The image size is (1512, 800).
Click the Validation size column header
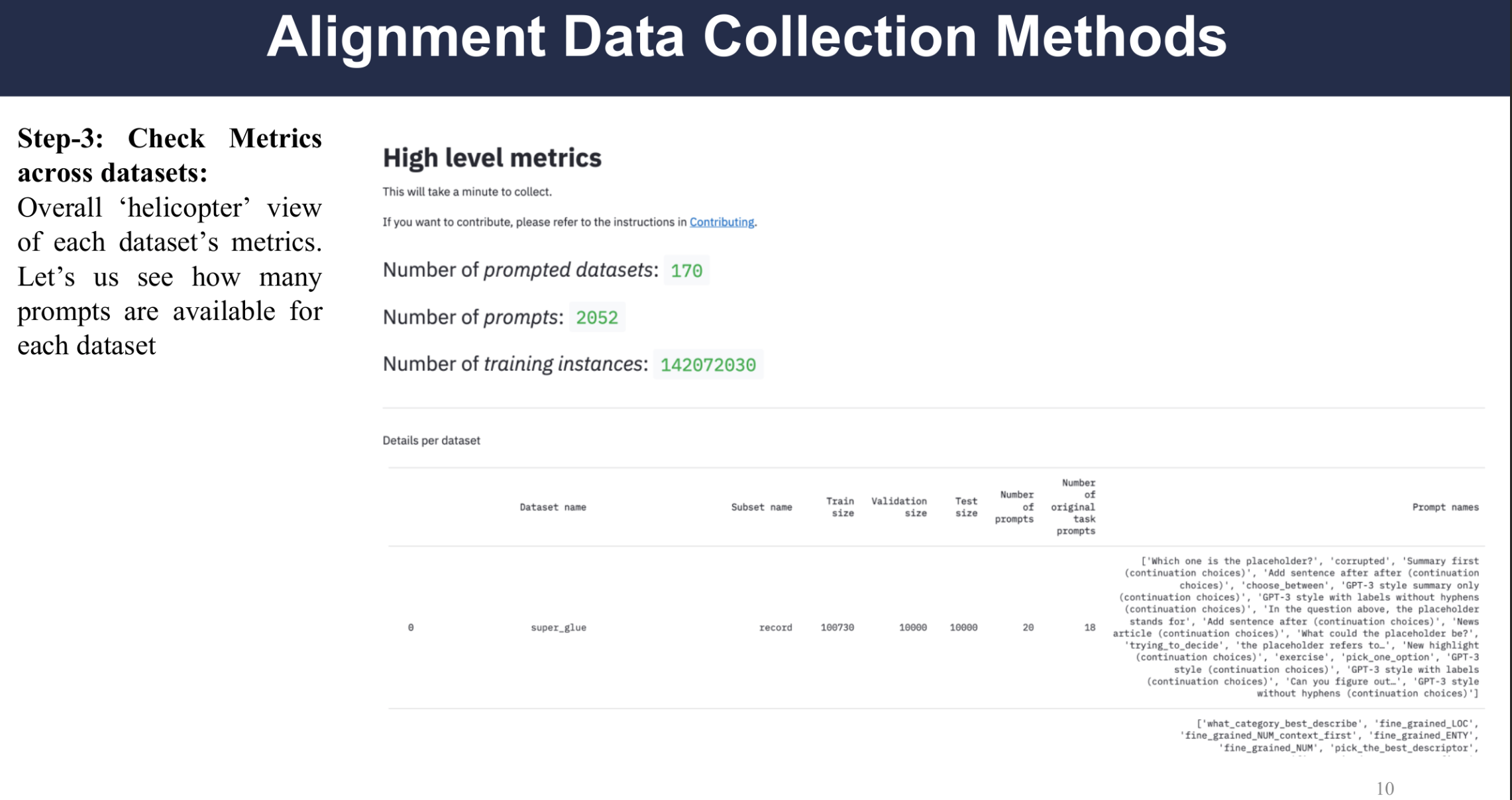(x=899, y=507)
